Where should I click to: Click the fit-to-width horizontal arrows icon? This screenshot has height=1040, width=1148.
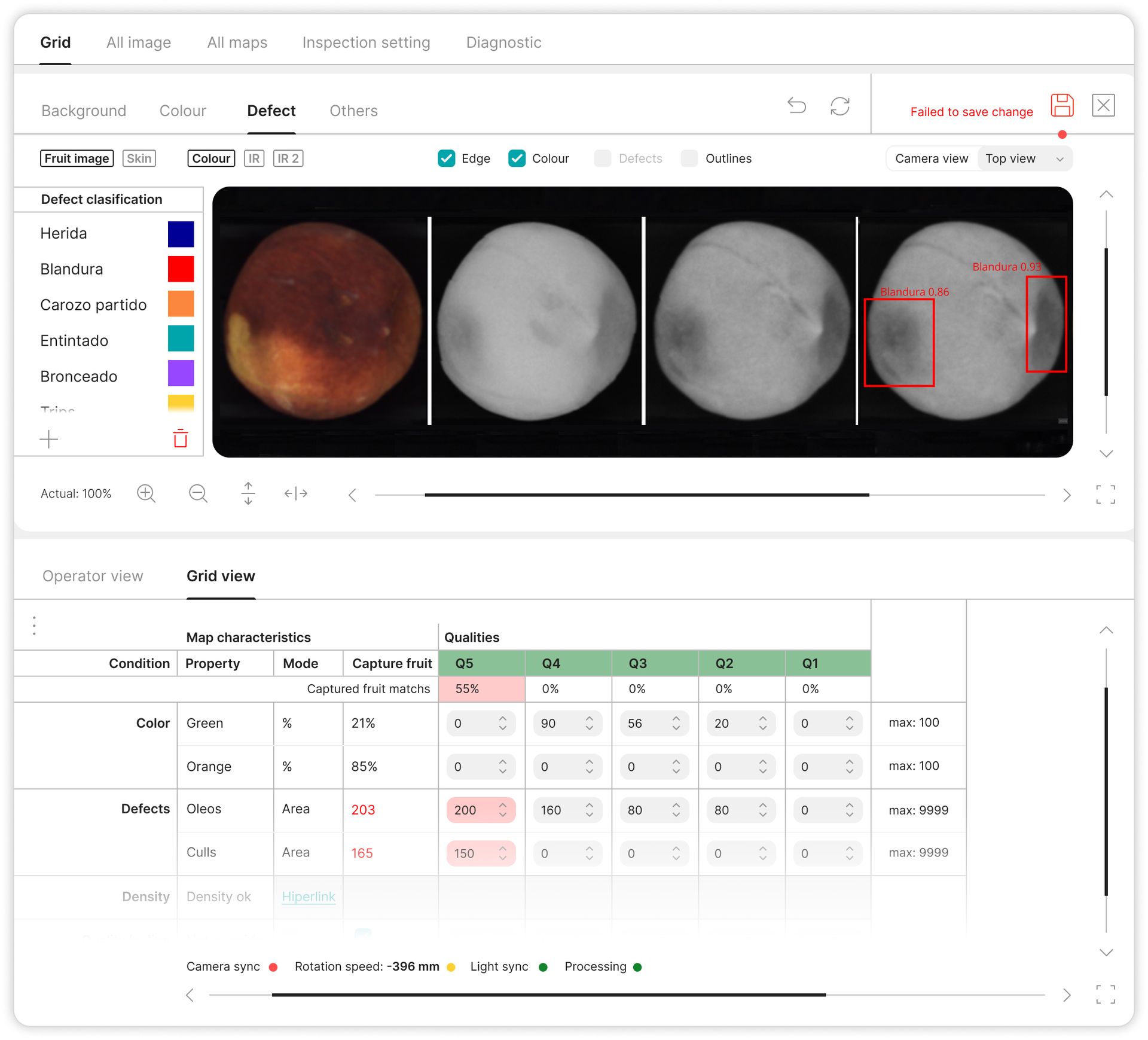click(x=296, y=493)
